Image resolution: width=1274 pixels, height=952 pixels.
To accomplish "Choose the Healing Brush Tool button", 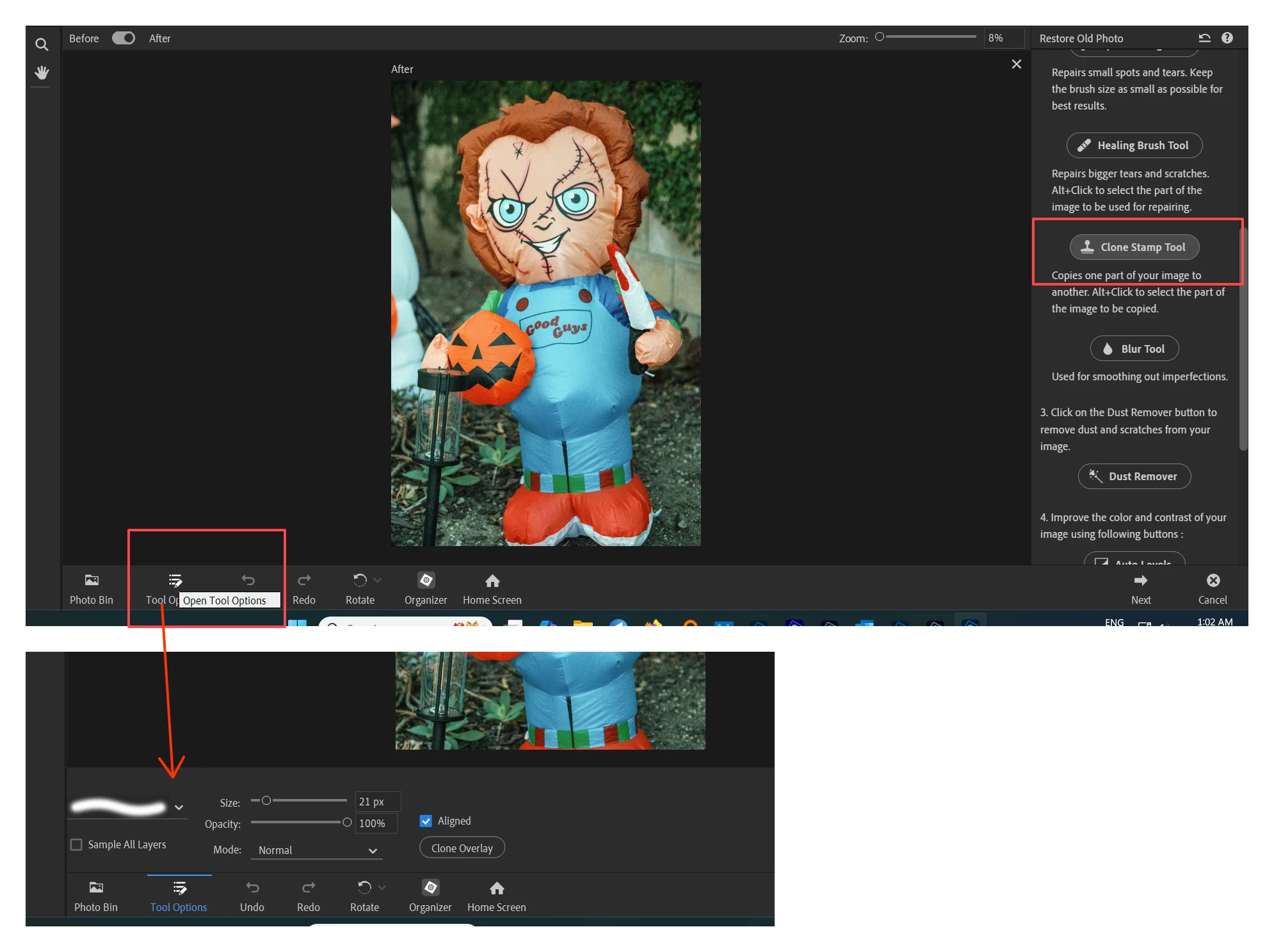I will (1134, 145).
